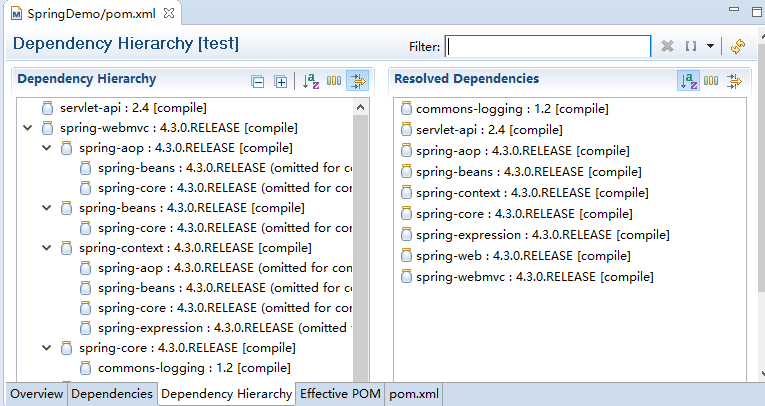This screenshot has height=406, width=765.
Task: Open the Effective POM tab
Action: pos(340,394)
